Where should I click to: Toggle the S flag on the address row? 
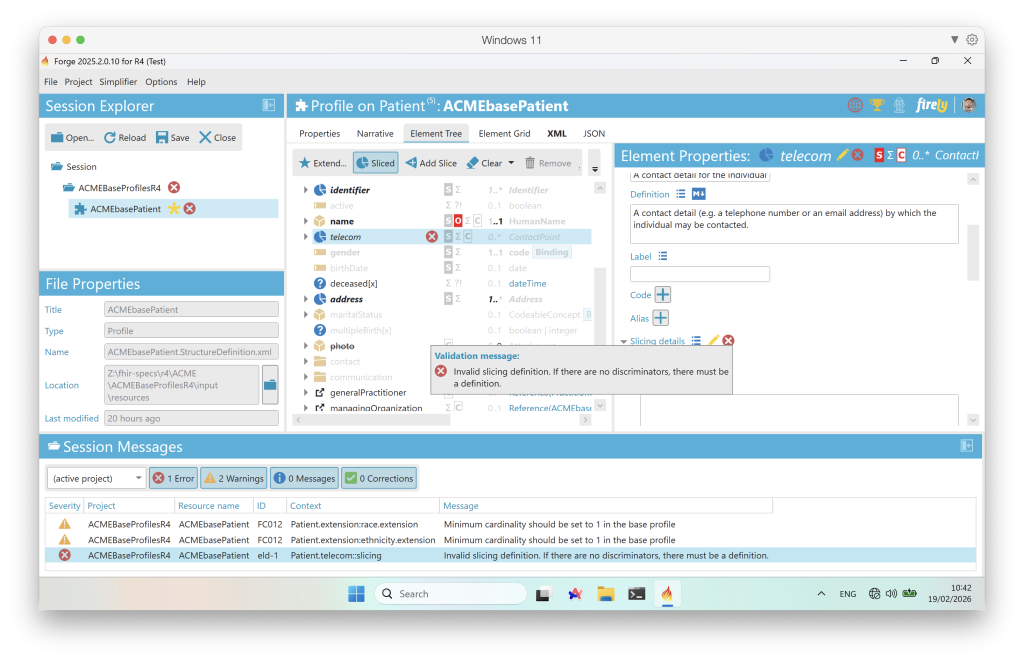coord(449,299)
